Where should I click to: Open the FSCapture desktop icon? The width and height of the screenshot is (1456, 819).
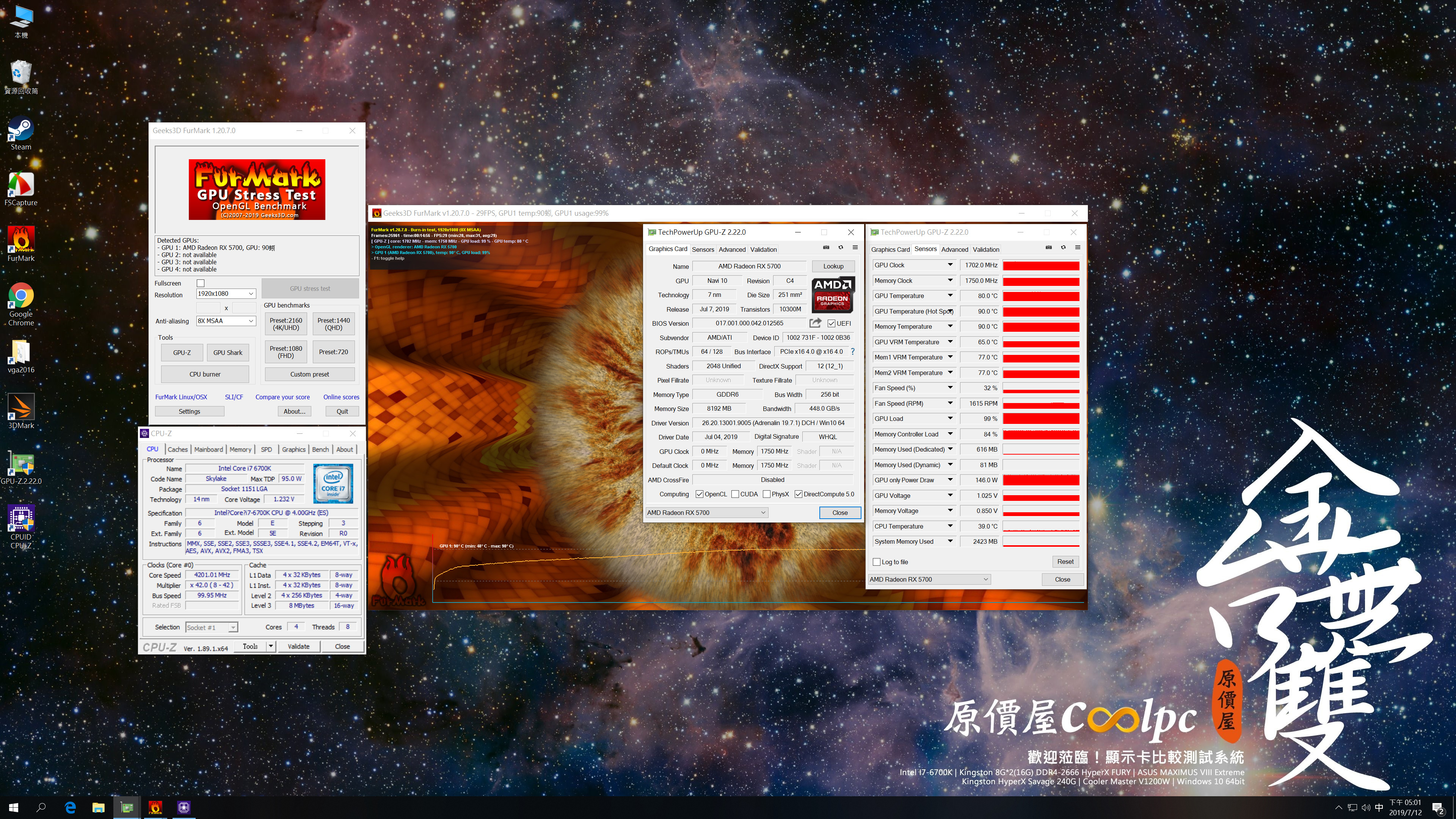[x=21, y=189]
